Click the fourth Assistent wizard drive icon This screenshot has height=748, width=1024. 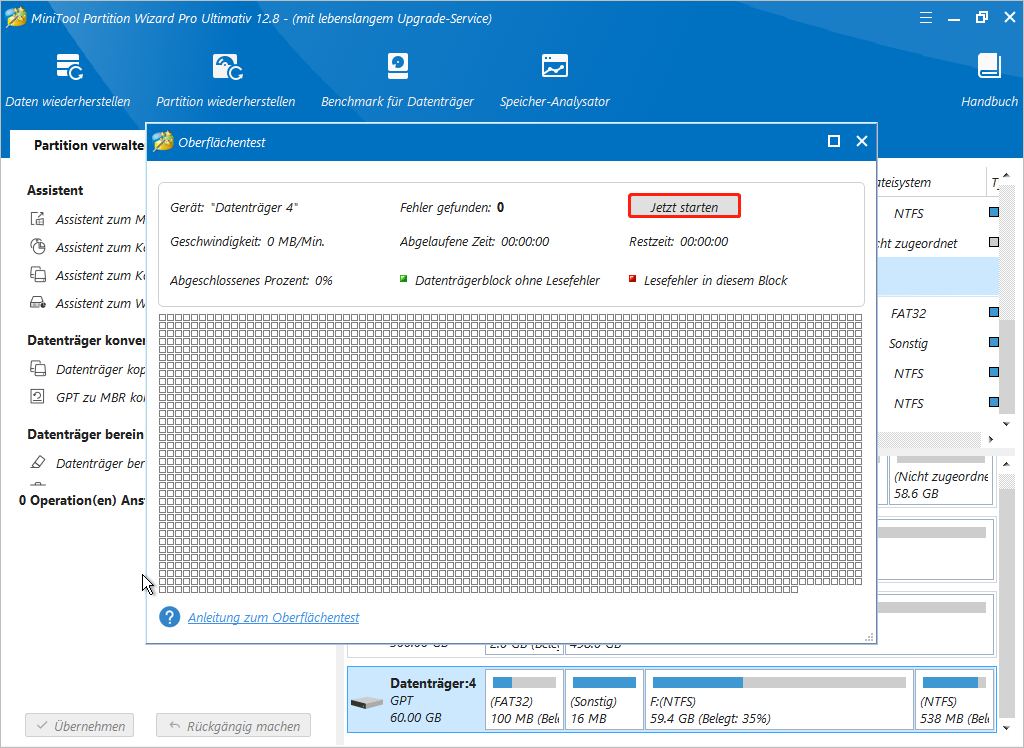[38, 303]
